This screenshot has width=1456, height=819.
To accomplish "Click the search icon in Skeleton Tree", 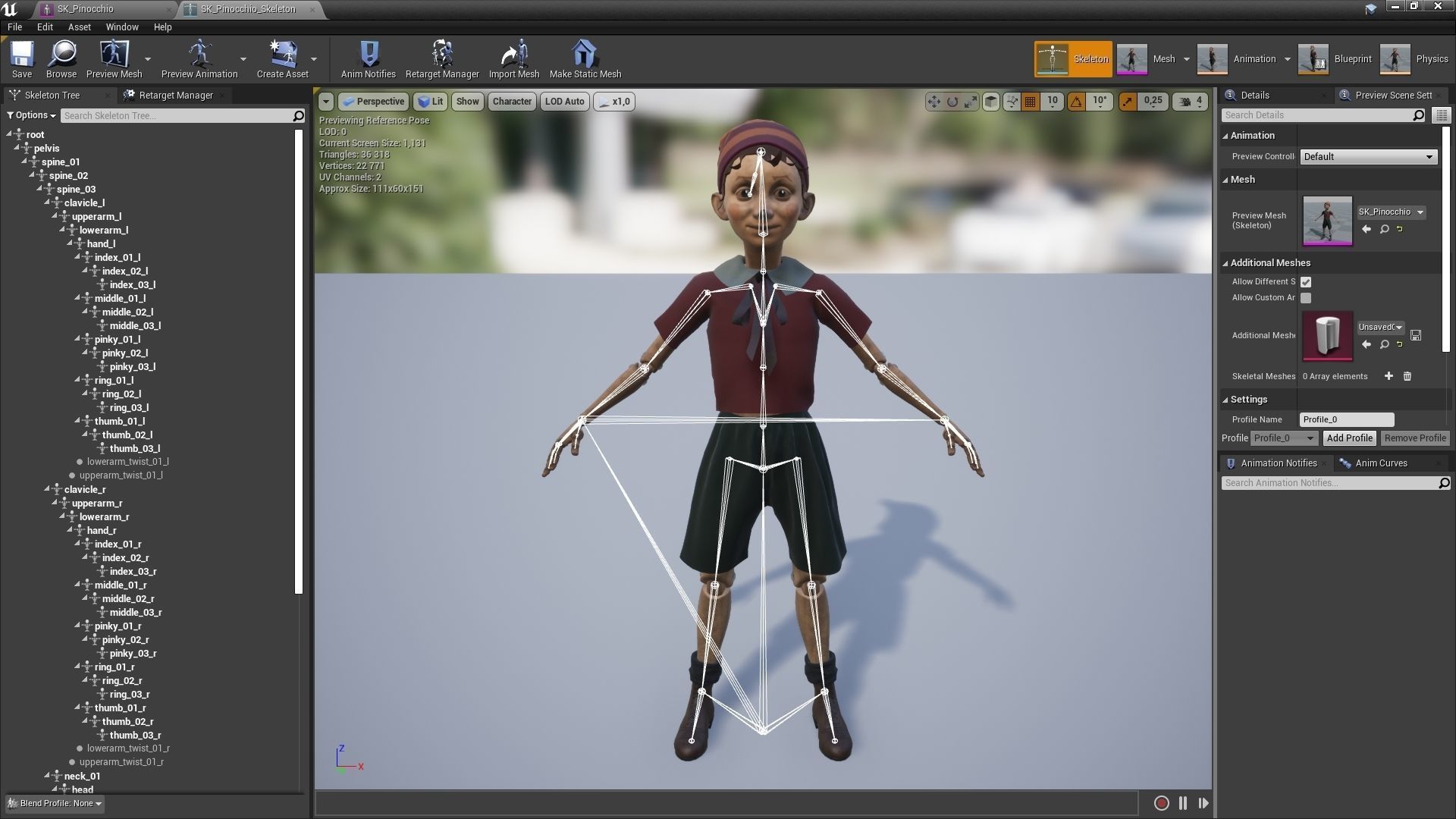I will pos(298,115).
